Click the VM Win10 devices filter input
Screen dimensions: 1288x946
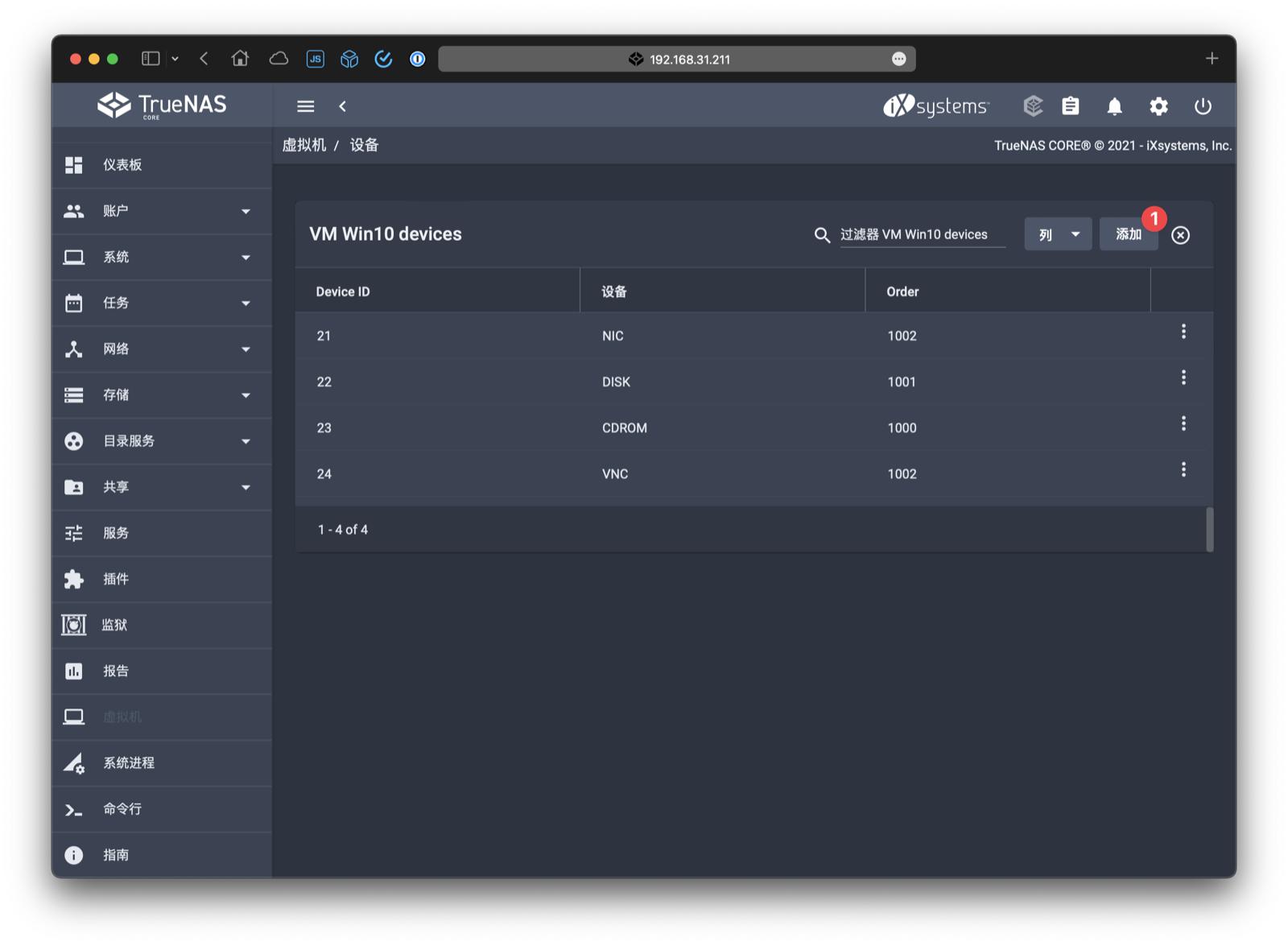(x=923, y=234)
